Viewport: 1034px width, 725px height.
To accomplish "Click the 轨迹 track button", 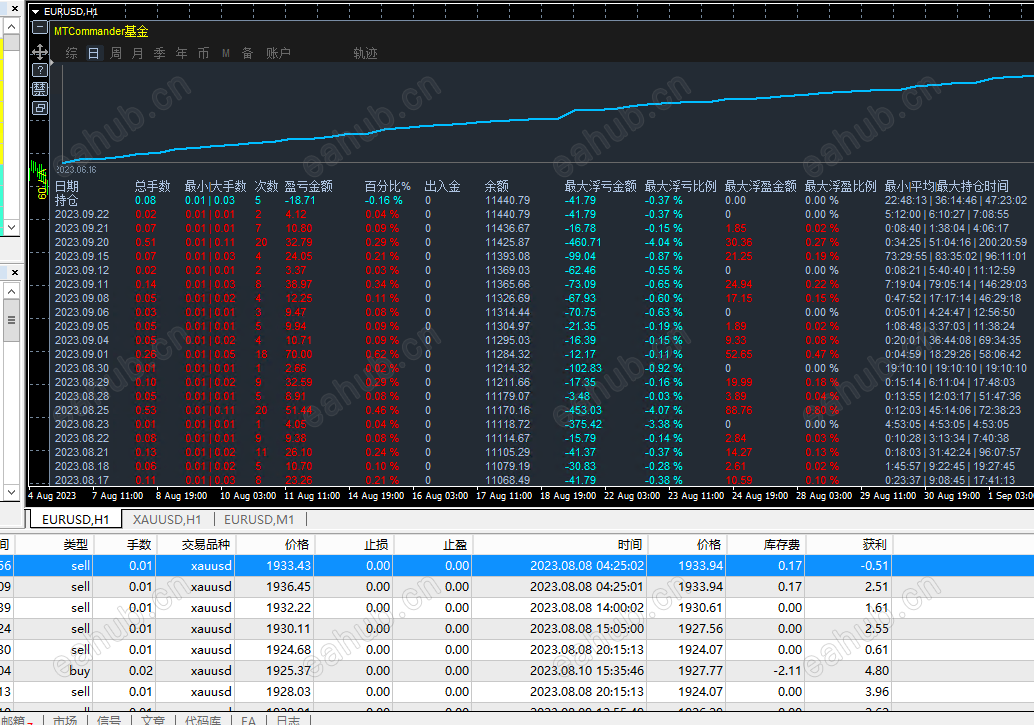I will [365, 53].
